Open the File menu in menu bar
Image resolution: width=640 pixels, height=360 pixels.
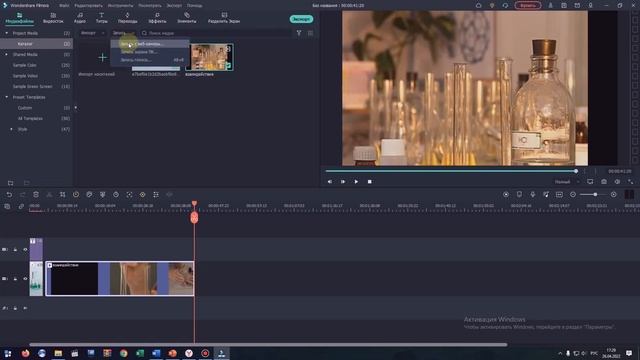pyautogui.click(x=64, y=6)
